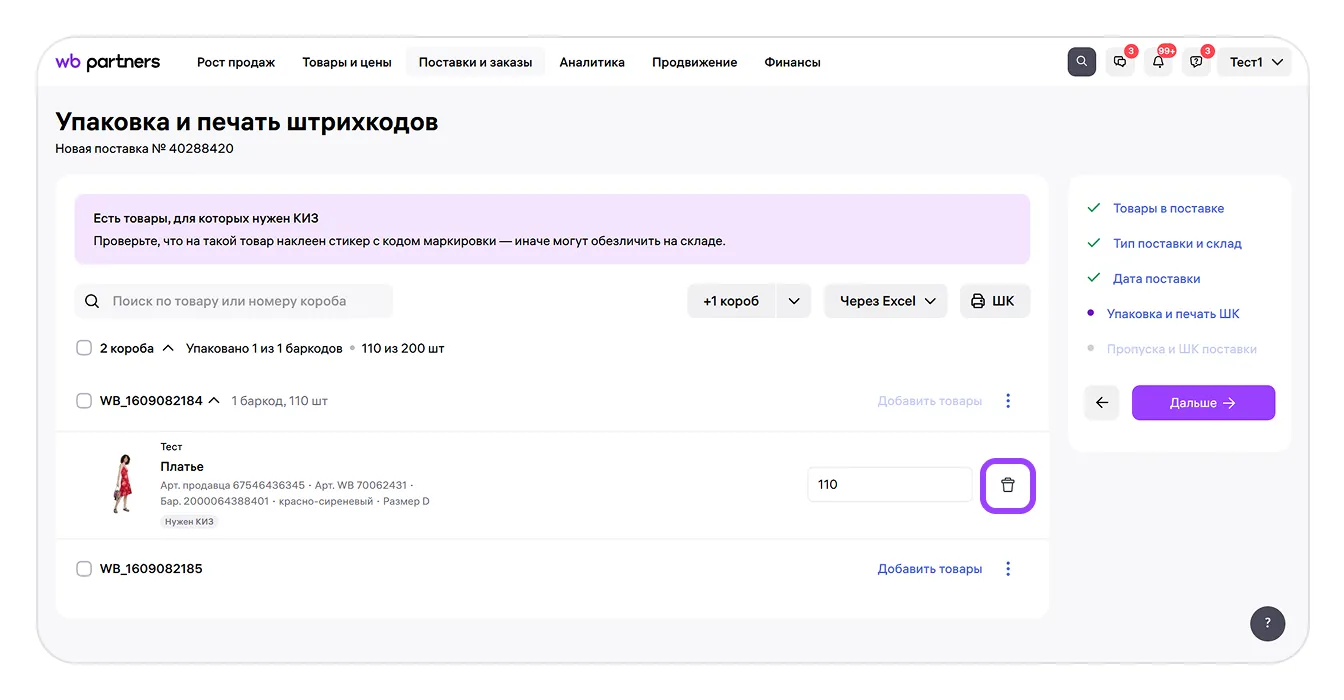Viewport: 1344px width, 700px height.
Task: Click the banner title Есть товары, для которых нужен КИЗ
Action: pyautogui.click(x=206, y=218)
